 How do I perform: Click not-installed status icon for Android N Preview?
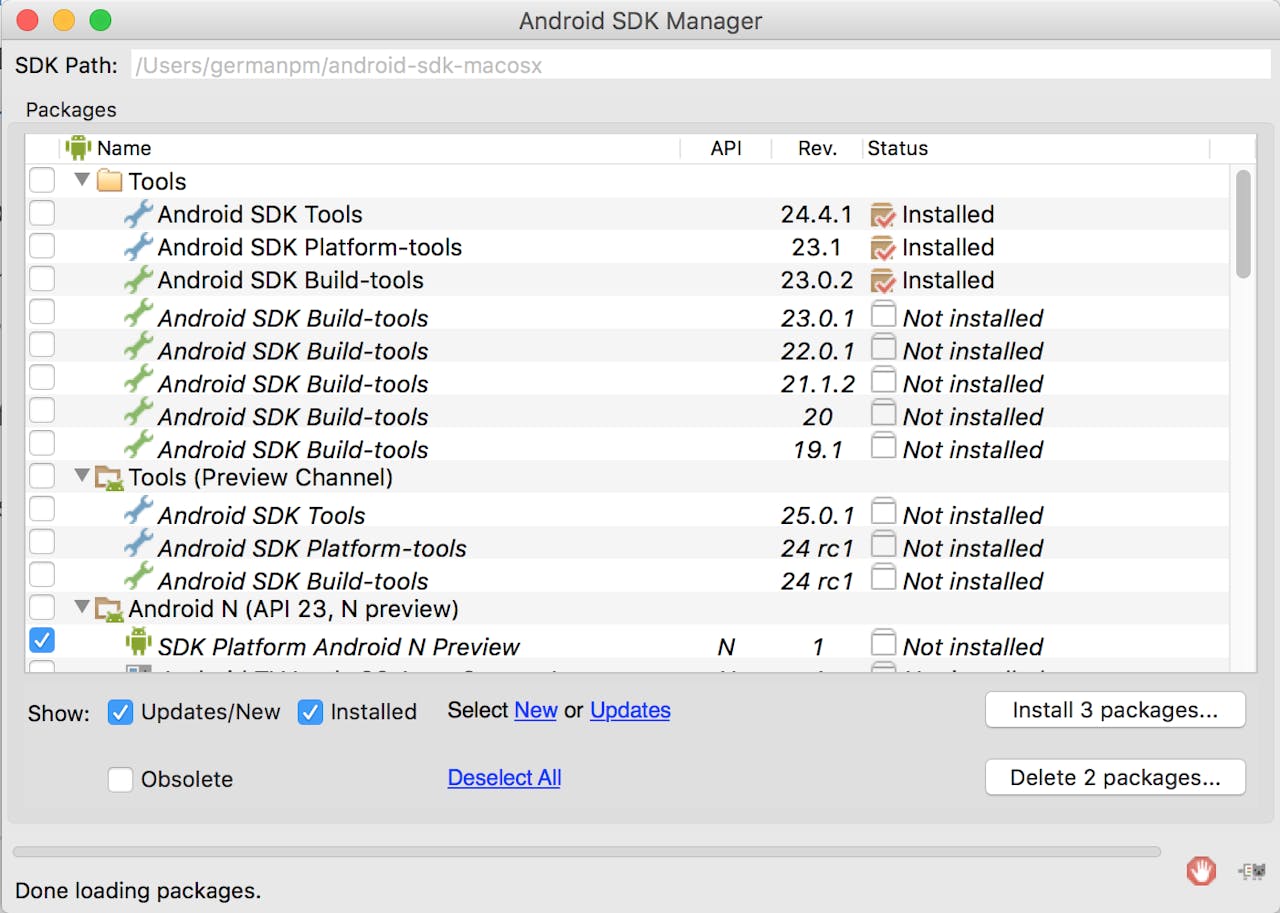tap(883, 643)
